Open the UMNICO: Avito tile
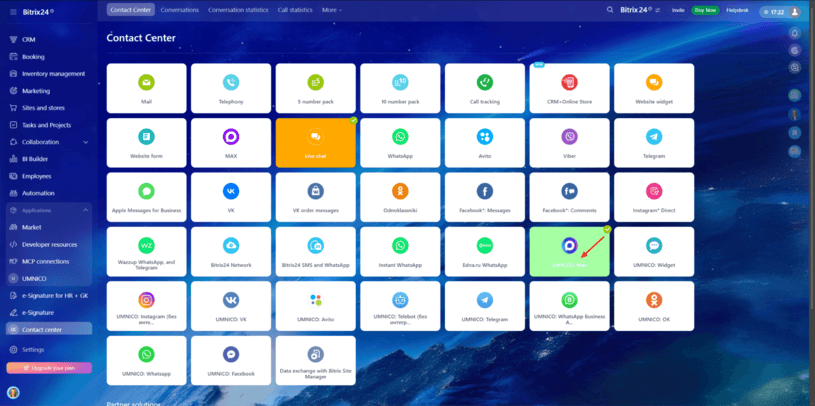The height and width of the screenshot is (406, 815). click(316, 306)
